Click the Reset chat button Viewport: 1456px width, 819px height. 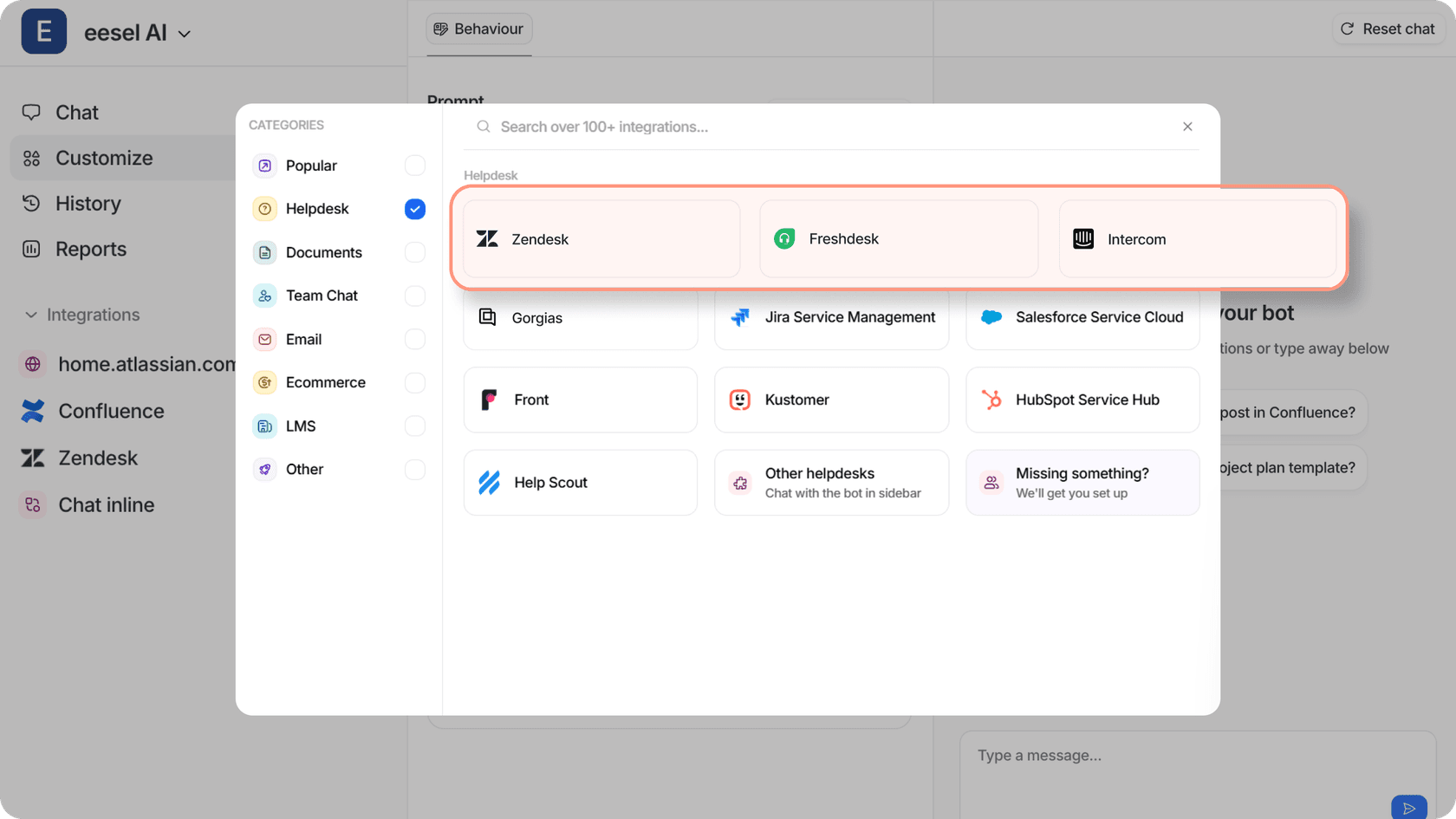(1388, 29)
